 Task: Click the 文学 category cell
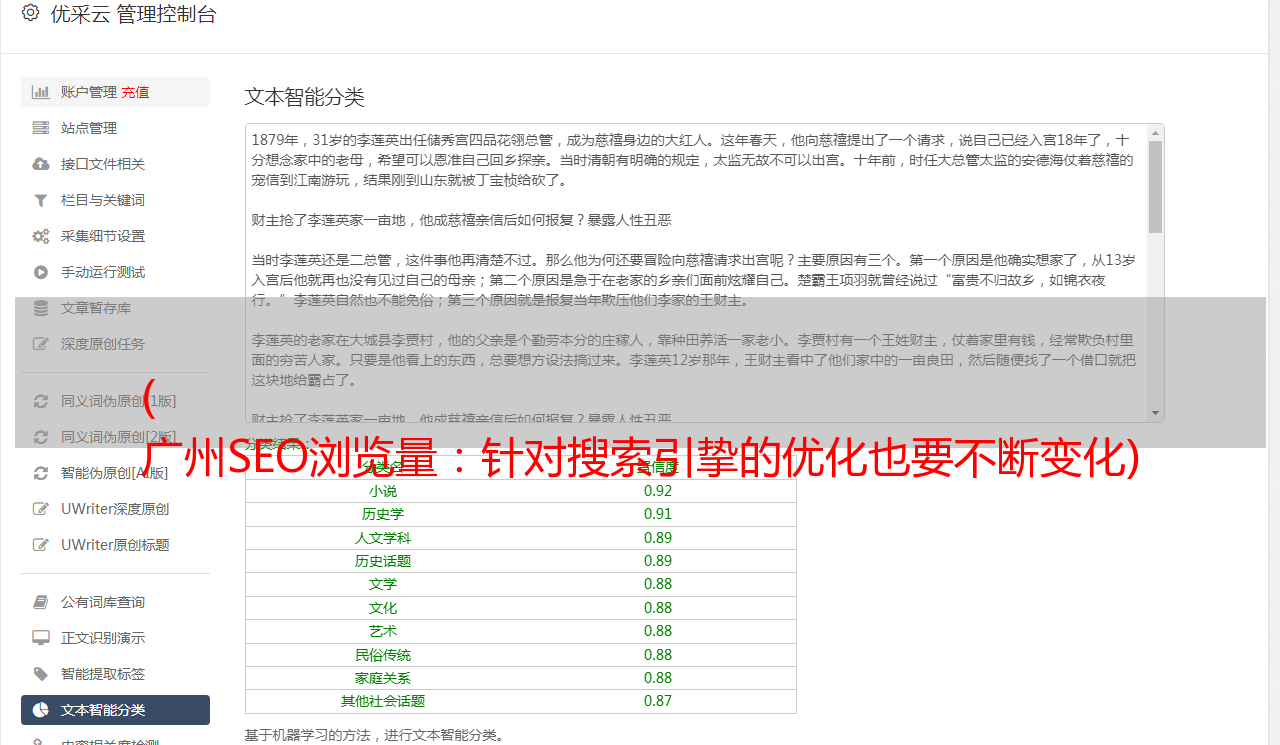pyautogui.click(x=383, y=584)
